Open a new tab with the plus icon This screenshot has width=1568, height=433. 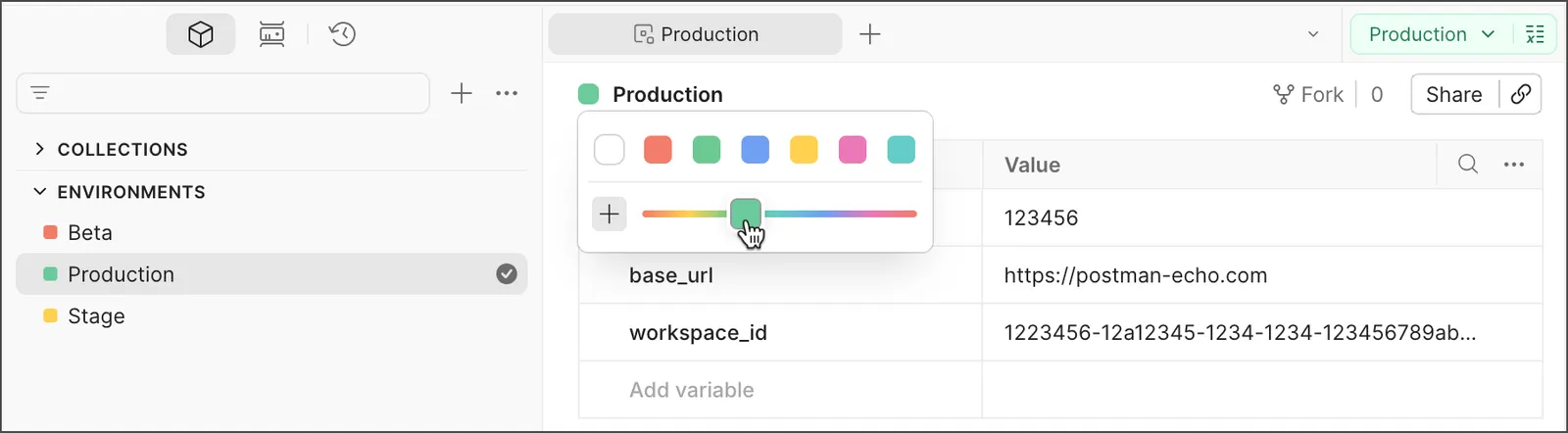point(869,34)
